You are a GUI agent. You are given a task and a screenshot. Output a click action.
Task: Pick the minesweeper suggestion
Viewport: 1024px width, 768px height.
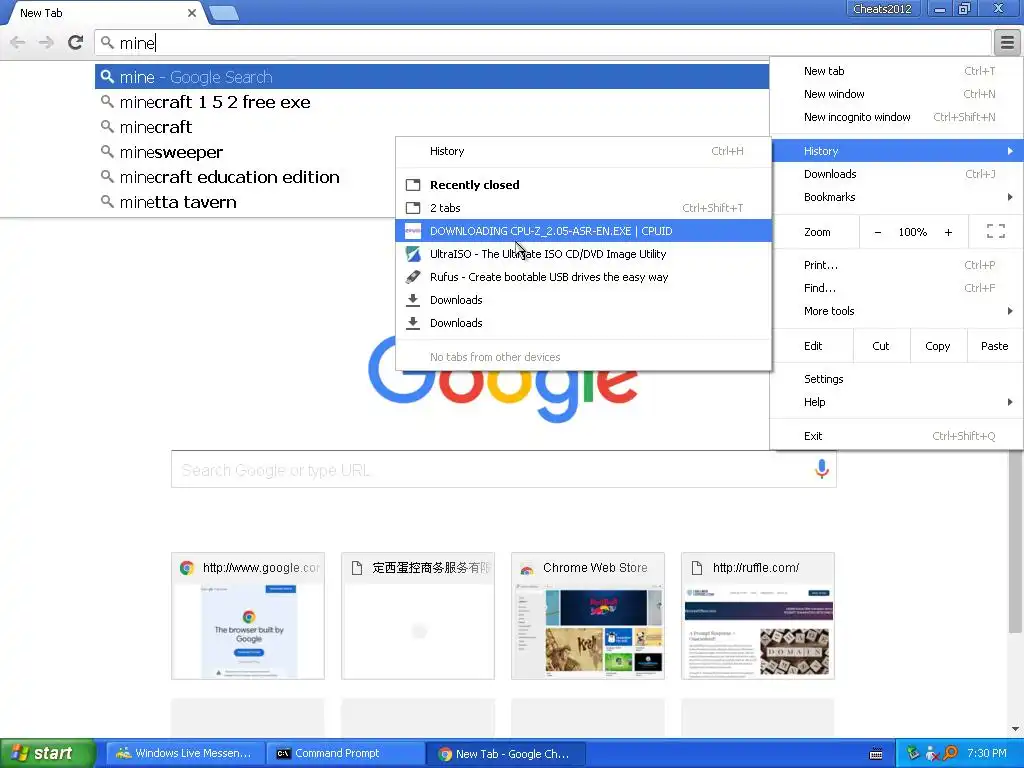(x=245, y=152)
